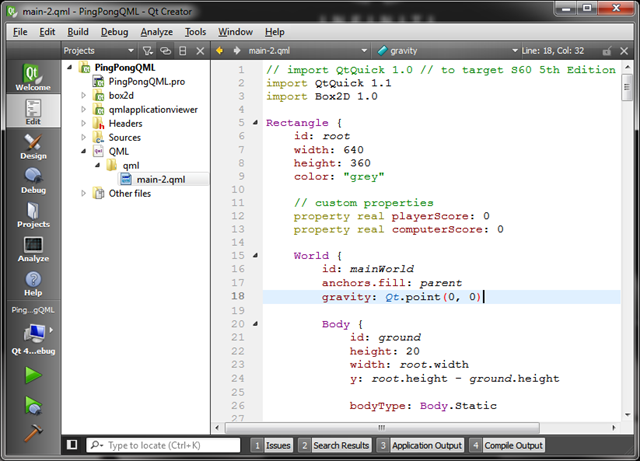Click the Type to locate field
The height and width of the screenshot is (461, 640).
pos(163,445)
